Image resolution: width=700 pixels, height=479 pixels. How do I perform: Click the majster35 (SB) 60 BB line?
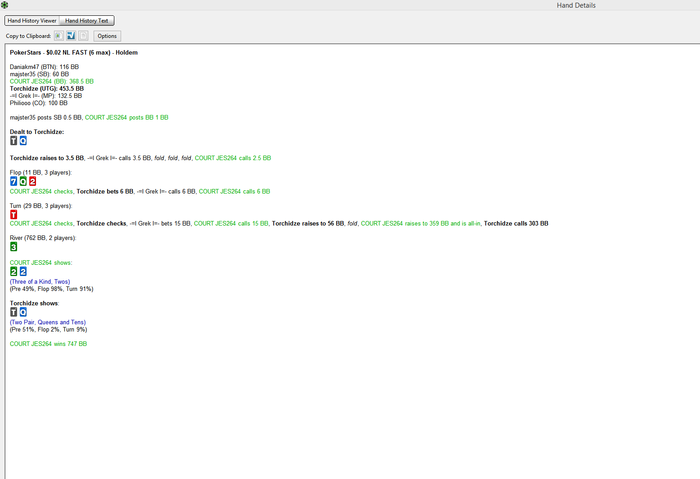pos(39,74)
